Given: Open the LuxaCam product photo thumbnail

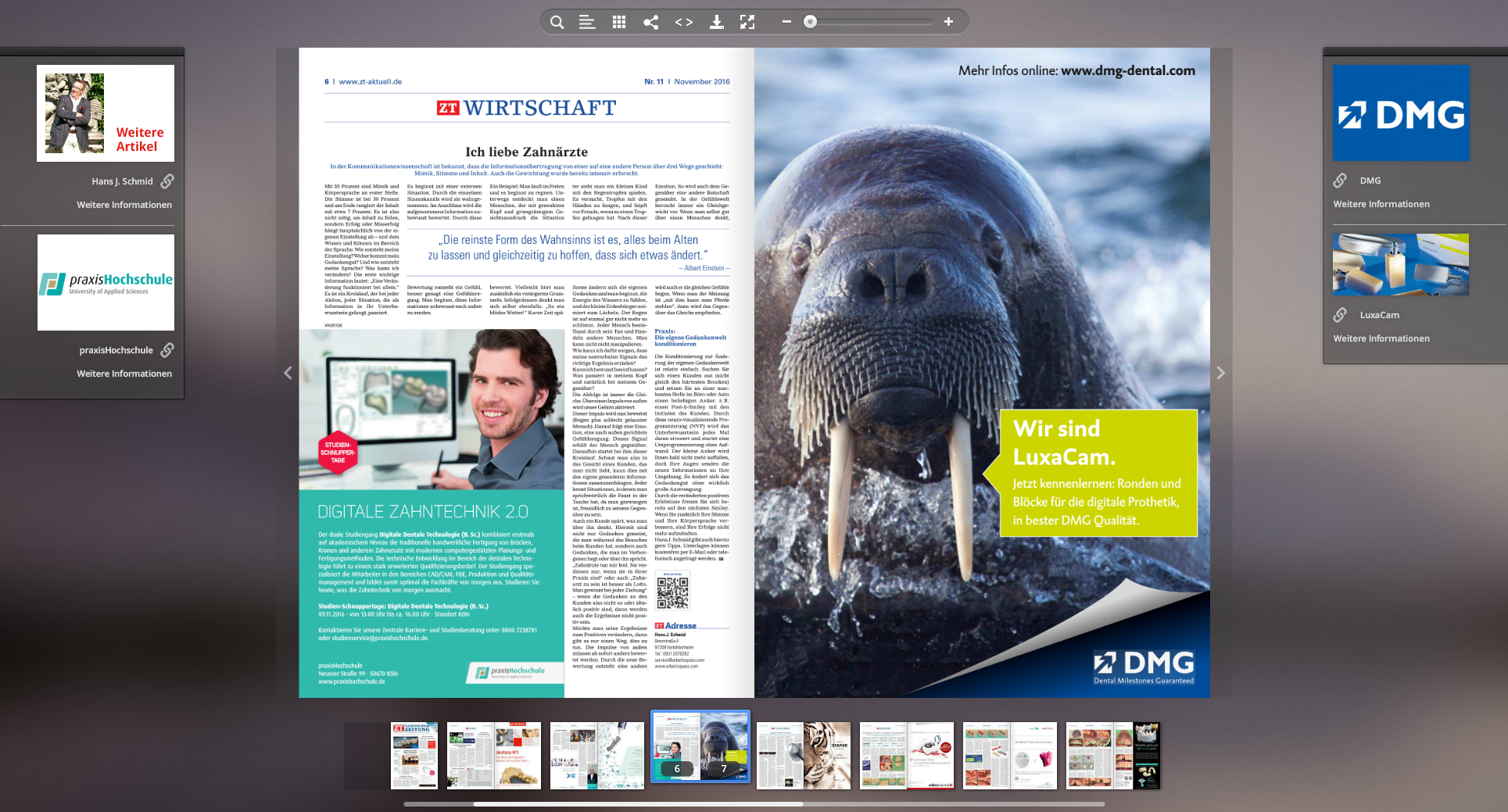Looking at the screenshot, I should (x=1401, y=264).
